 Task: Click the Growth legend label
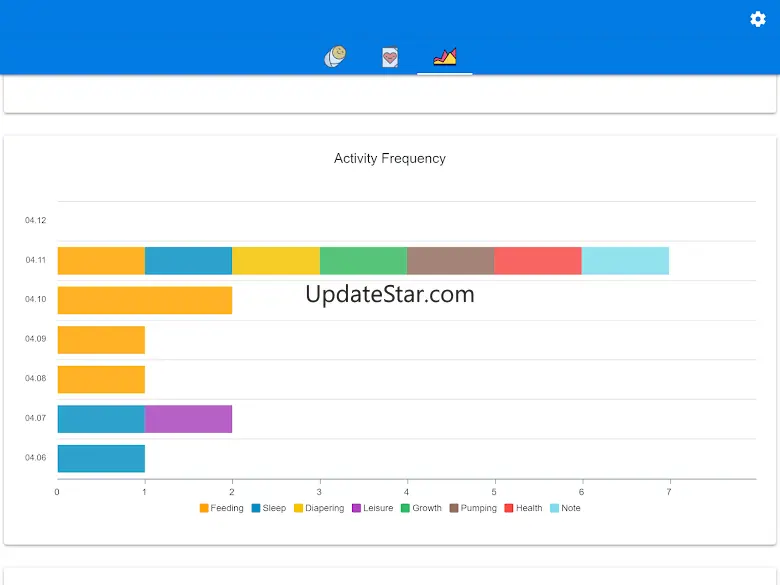point(427,508)
